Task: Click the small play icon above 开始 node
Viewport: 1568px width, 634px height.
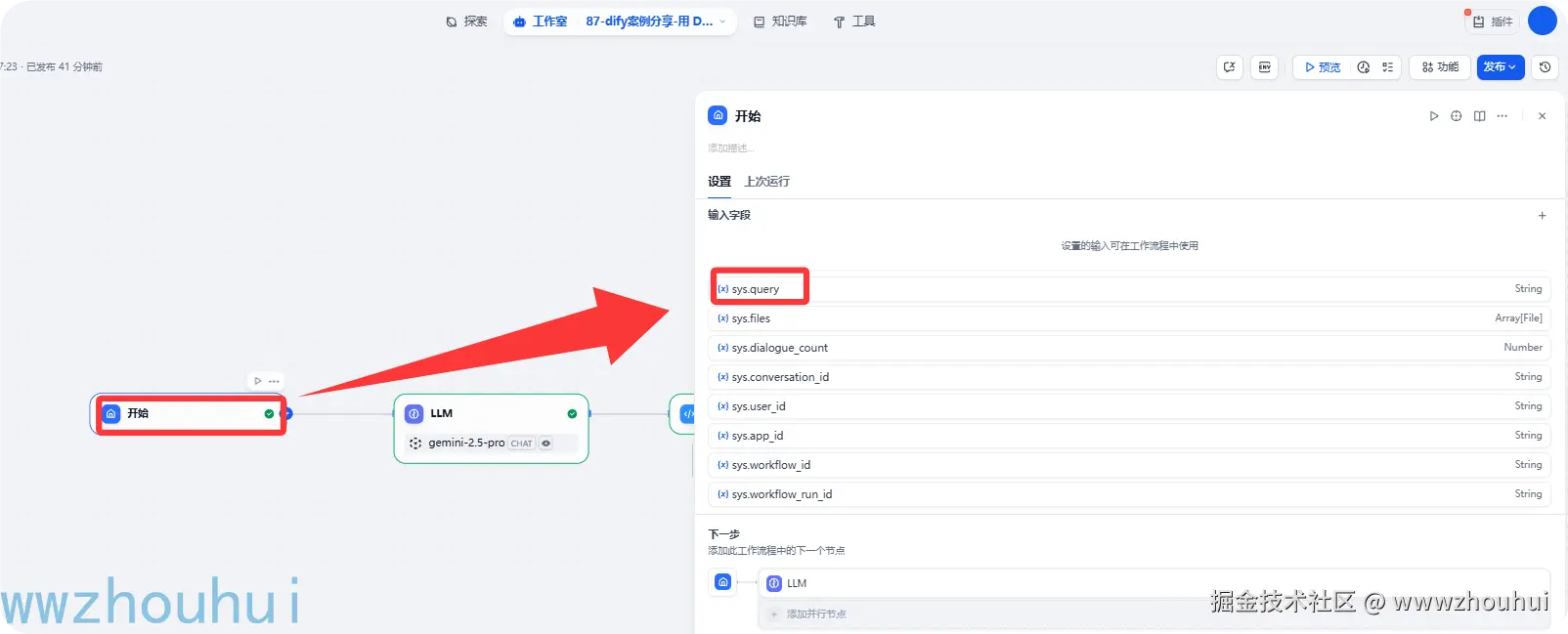Action: pyautogui.click(x=257, y=381)
